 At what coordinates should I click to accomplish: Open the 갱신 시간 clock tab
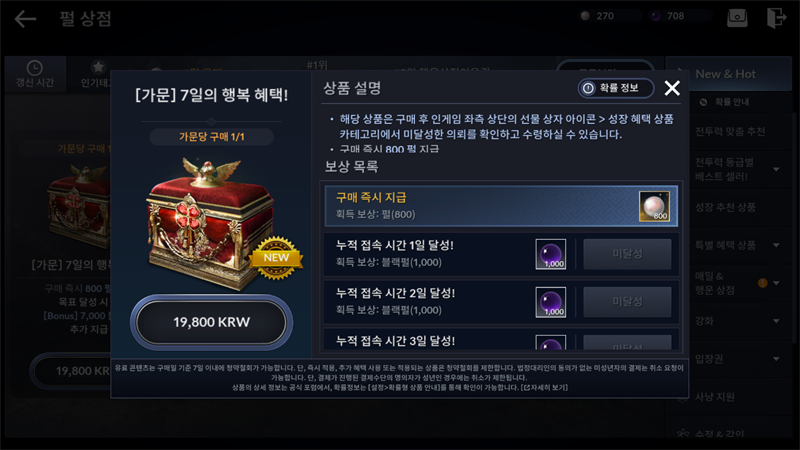(x=35, y=74)
